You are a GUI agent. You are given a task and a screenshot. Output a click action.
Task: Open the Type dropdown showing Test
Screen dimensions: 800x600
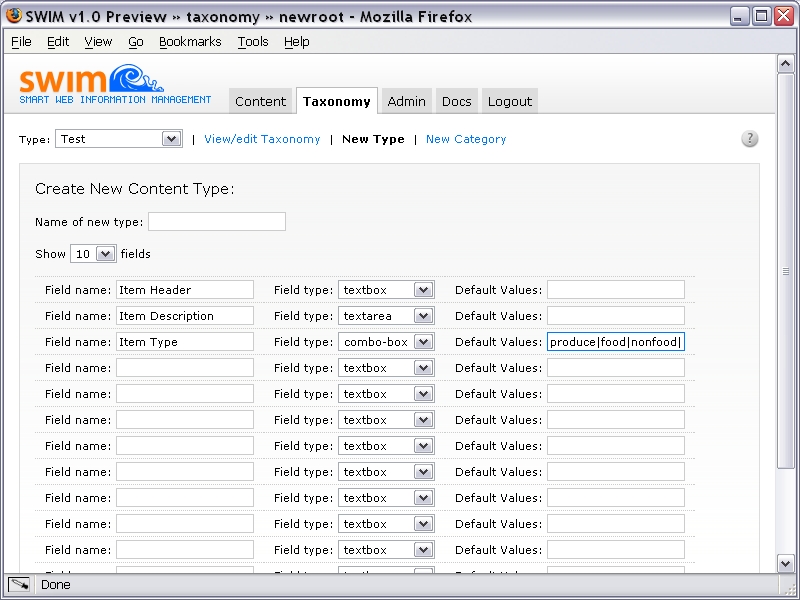point(119,139)
